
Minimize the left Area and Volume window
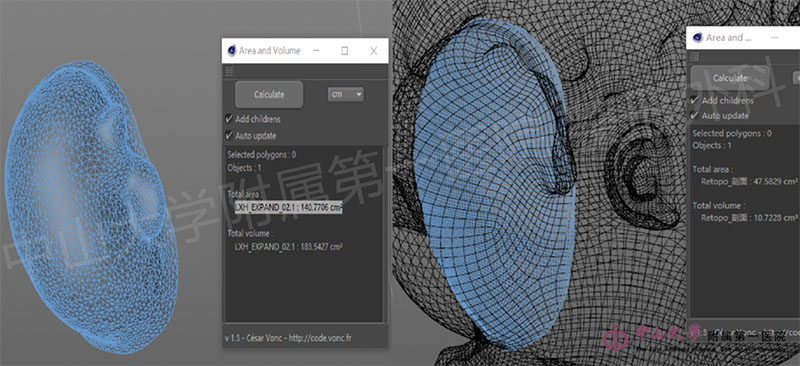(316, 51)
